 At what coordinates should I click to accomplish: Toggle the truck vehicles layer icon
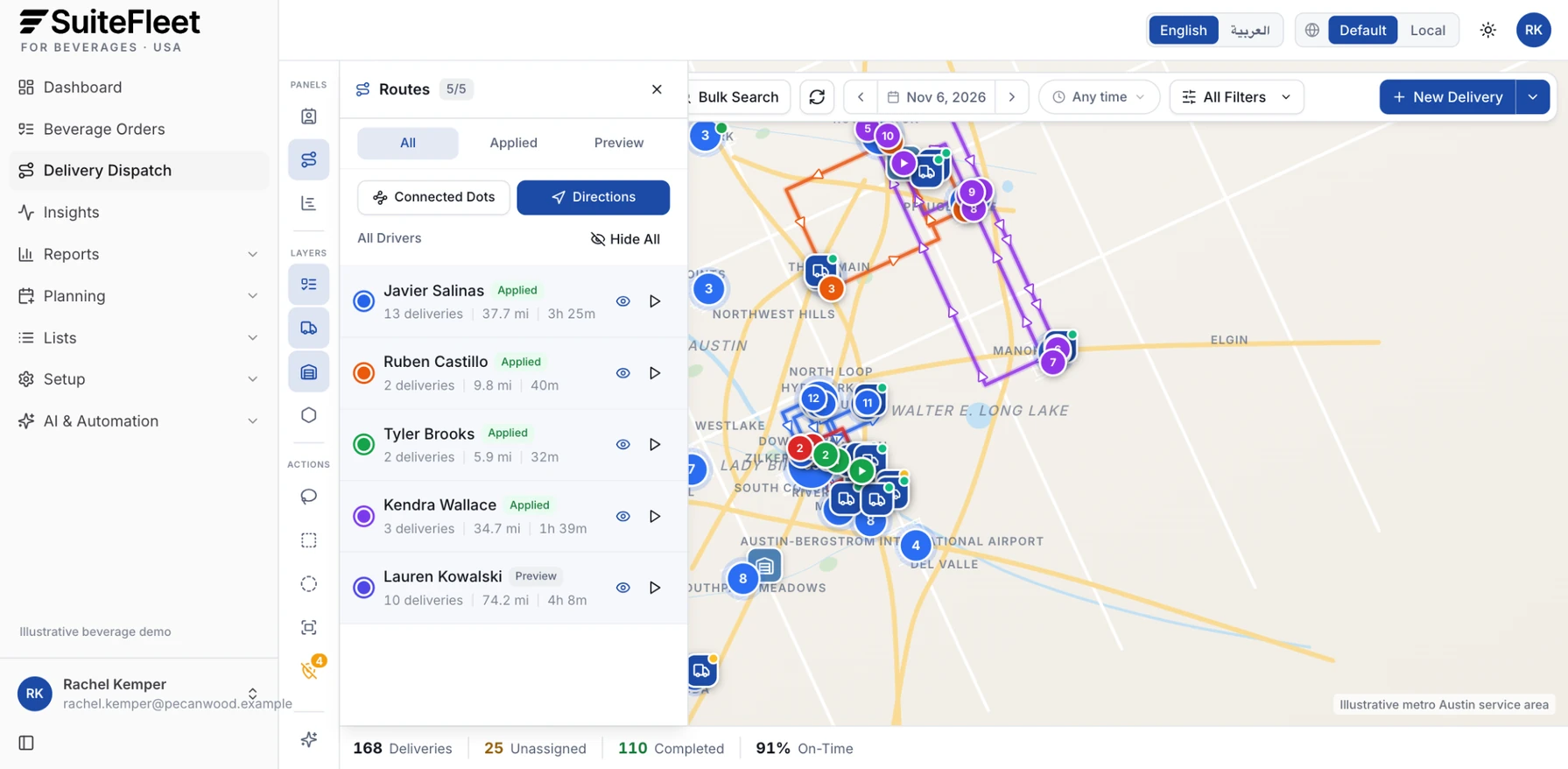[308, 328]
